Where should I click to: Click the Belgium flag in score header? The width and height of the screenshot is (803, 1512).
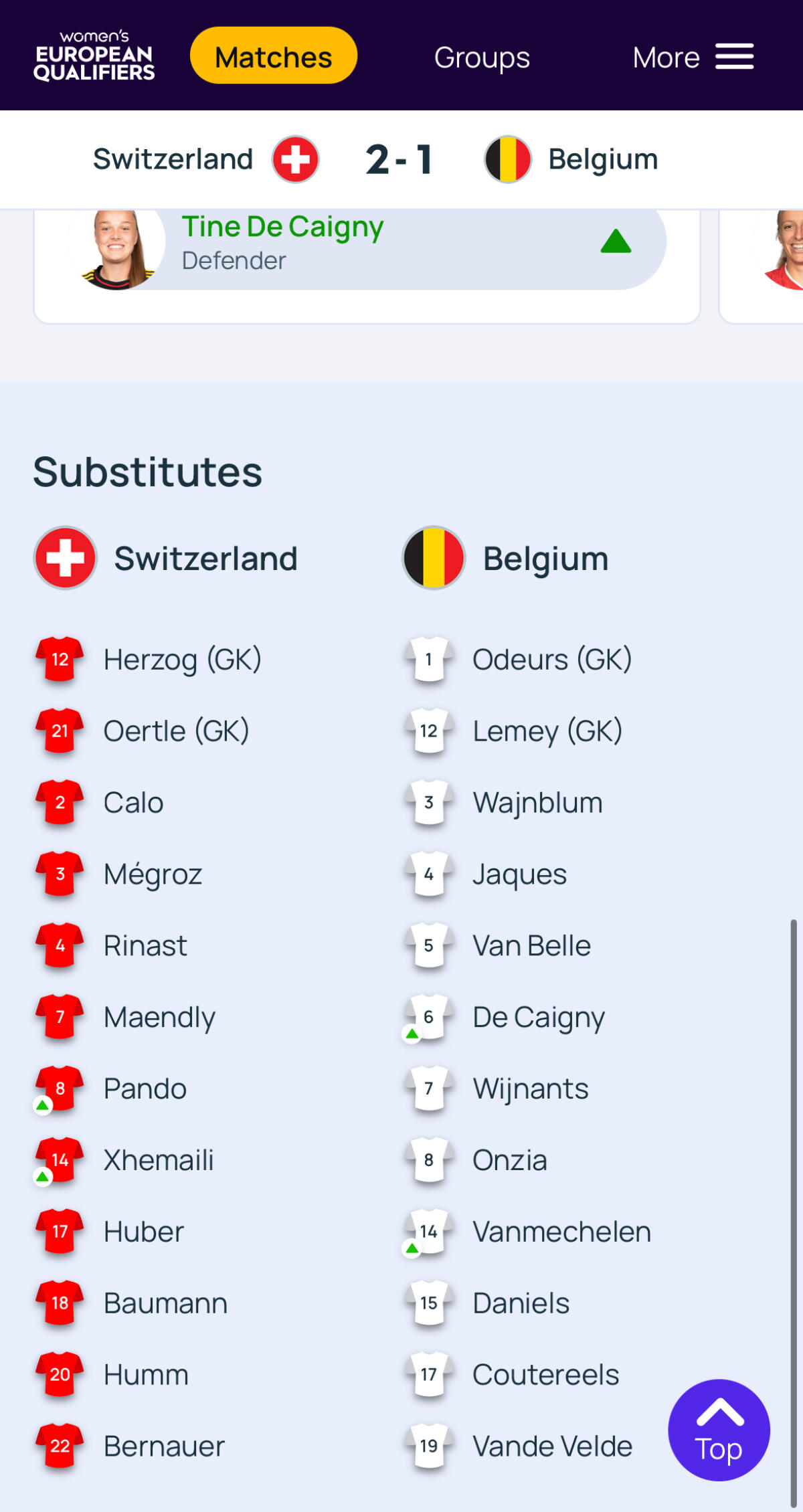(x=507, y=160)
